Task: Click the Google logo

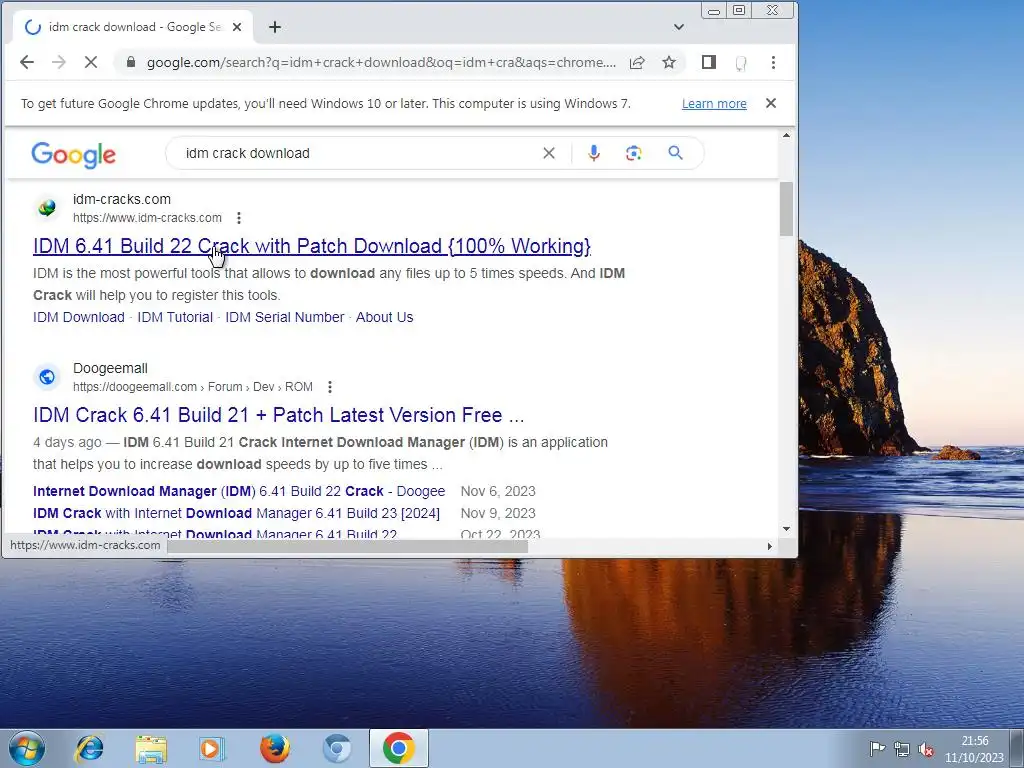Action: click(x=73, y=155)
